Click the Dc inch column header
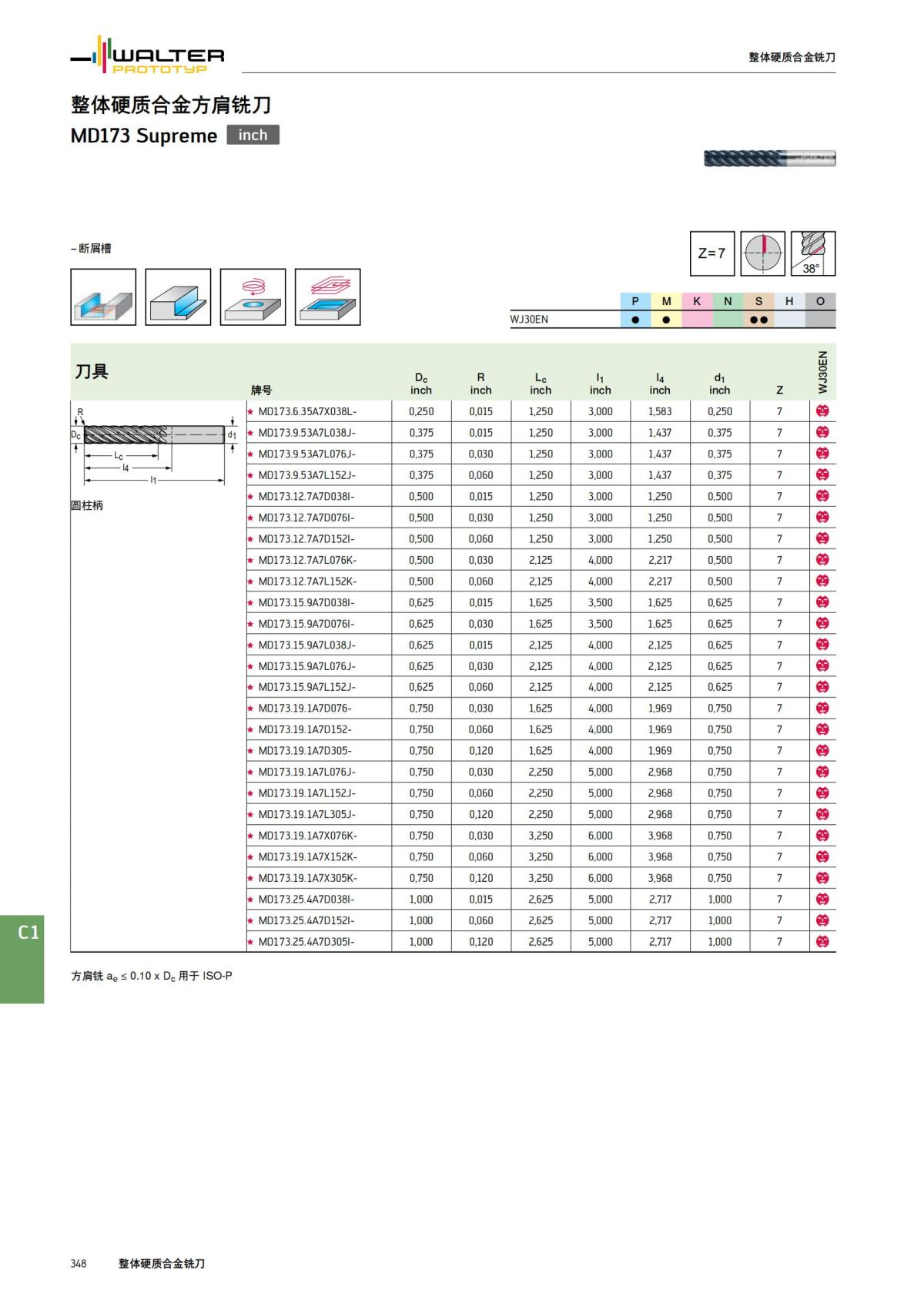This screenshot has width=924, height=1307. (x=421, y=384)
